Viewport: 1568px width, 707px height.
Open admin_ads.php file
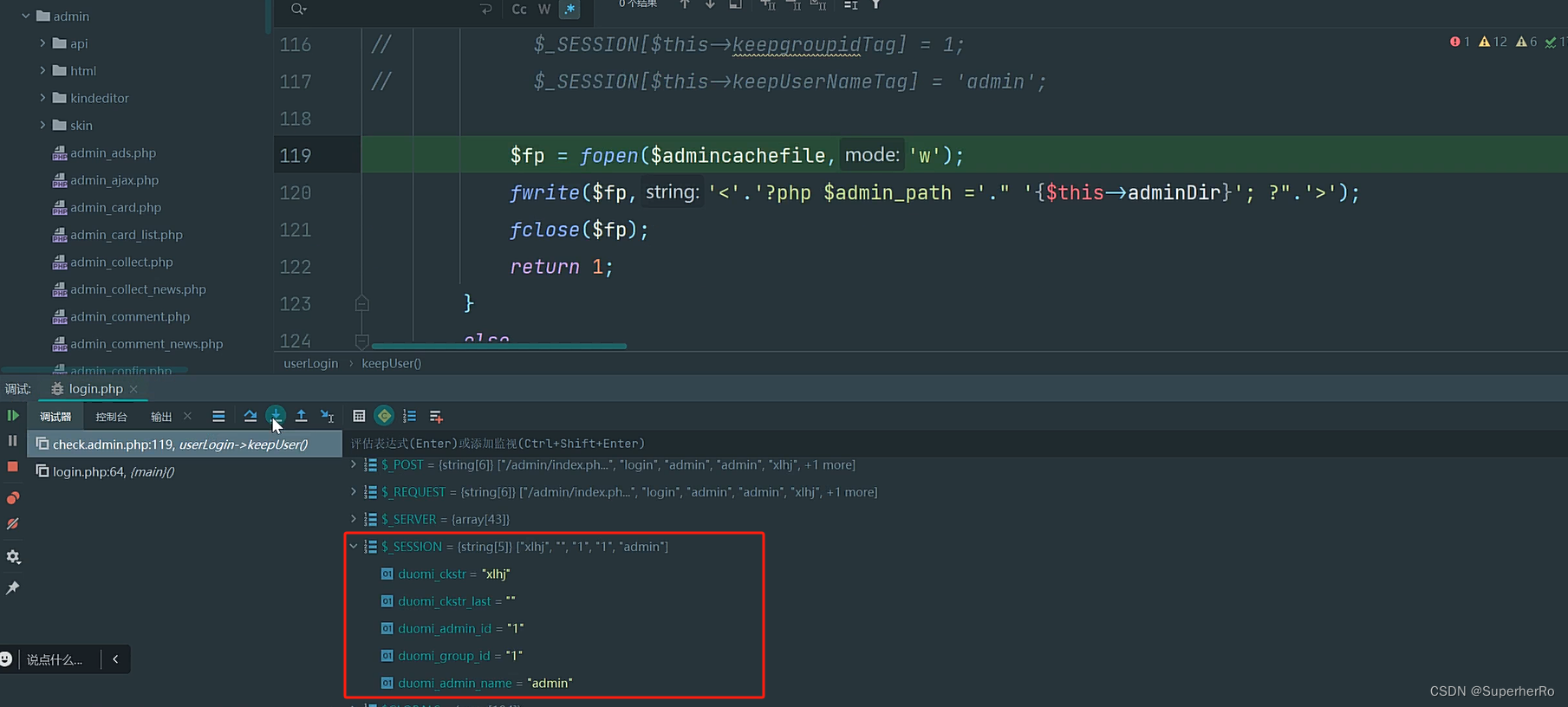coord(113,152)
